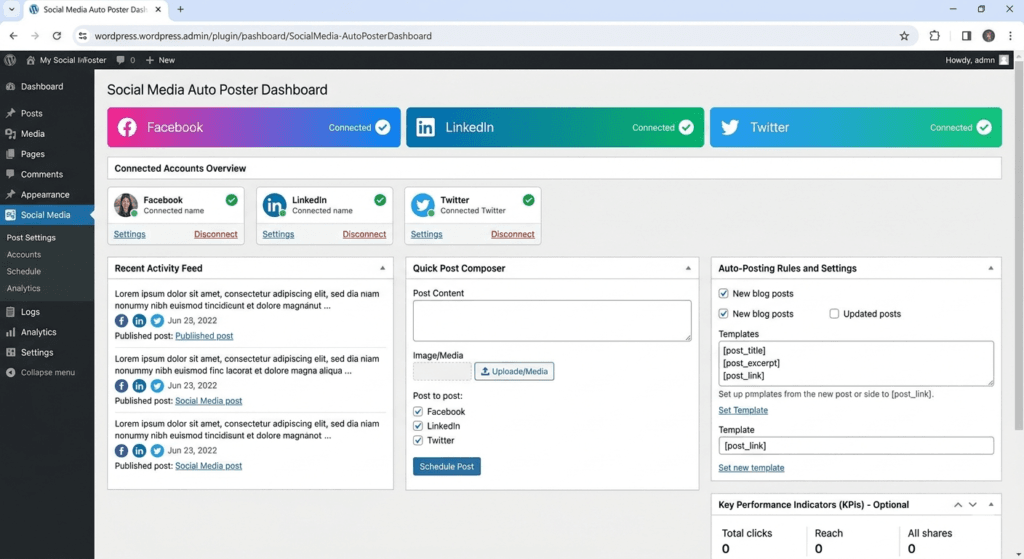
Task: Enable the Updated posts checkbox
Action: pos(834,313)
